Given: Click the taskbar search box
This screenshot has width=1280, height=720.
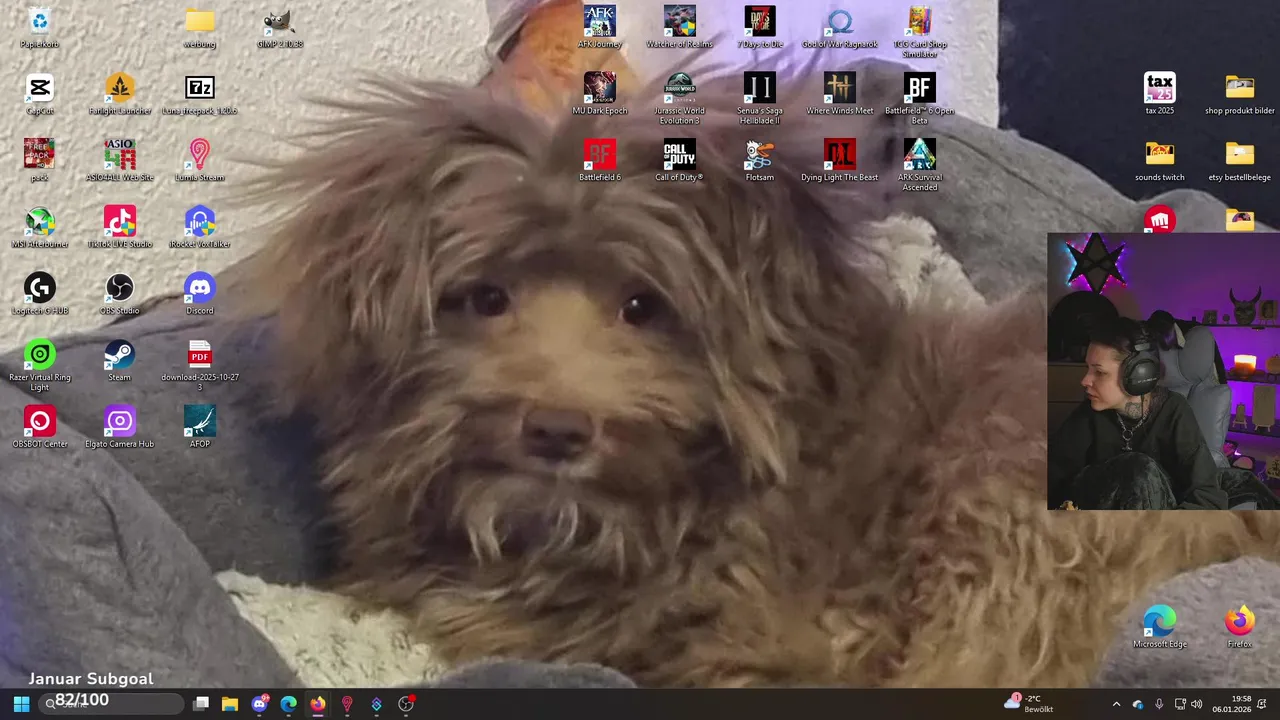Looking at the screenshot, I should (110, 704).
